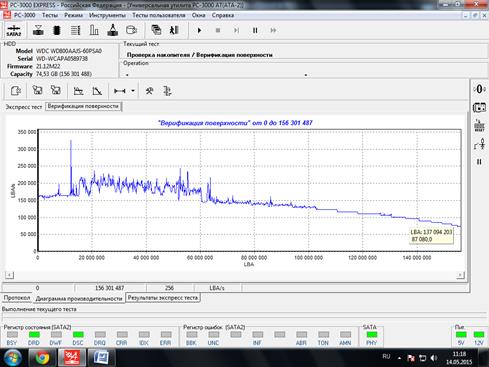Open the Инструменты menu
This screenshot has width=489, height=367.
107,15
